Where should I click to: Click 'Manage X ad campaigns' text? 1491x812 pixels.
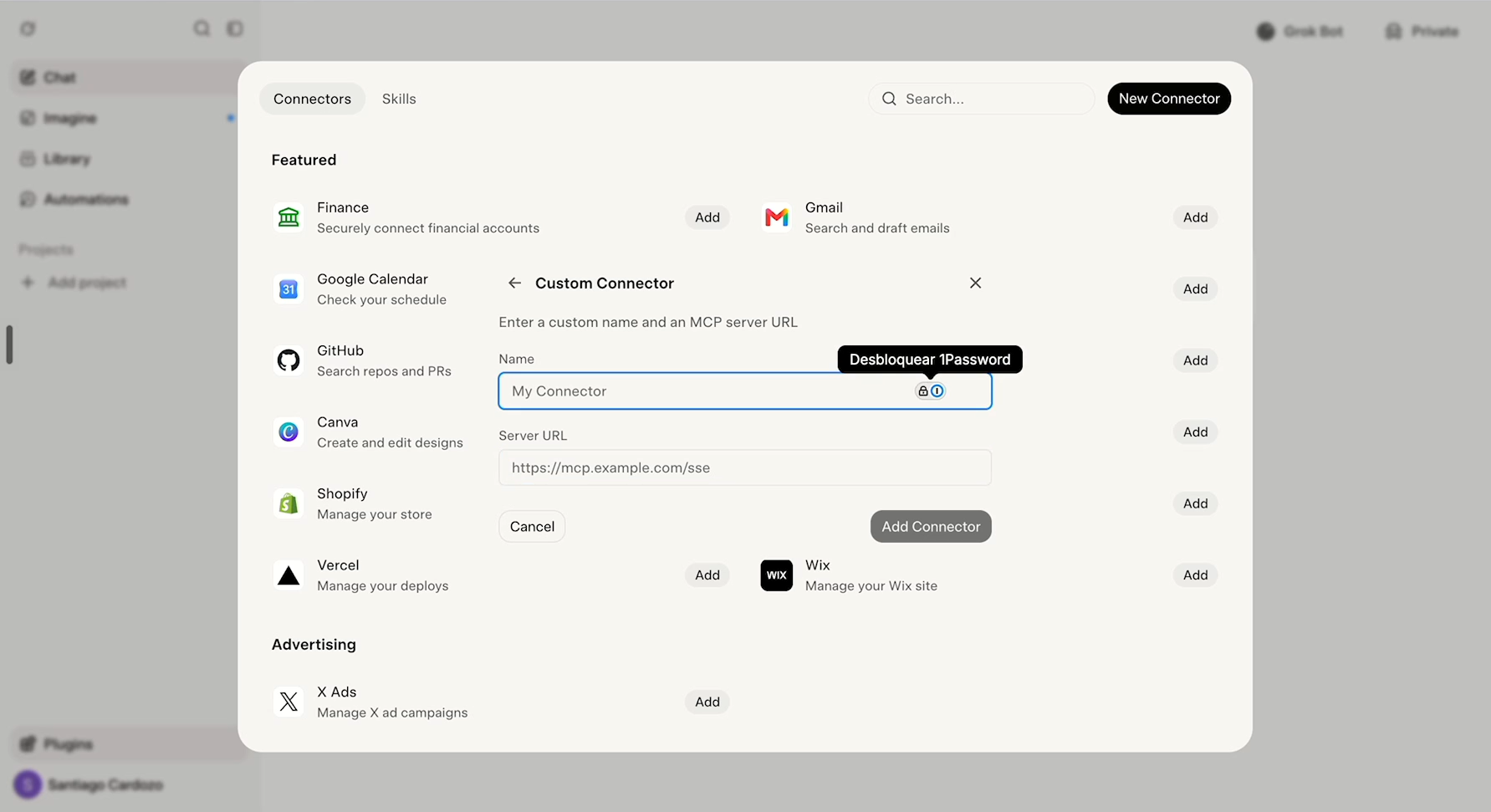[x=392, y=712]
